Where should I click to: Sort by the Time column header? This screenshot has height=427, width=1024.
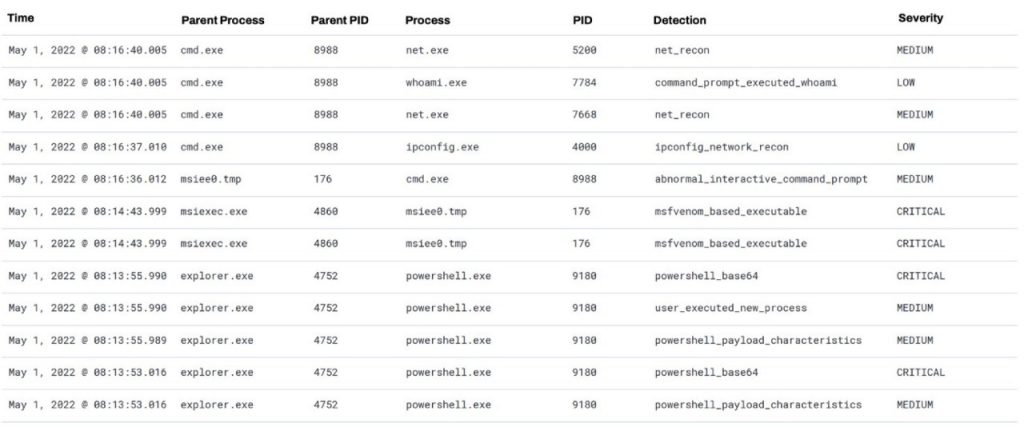click(20, 18)
